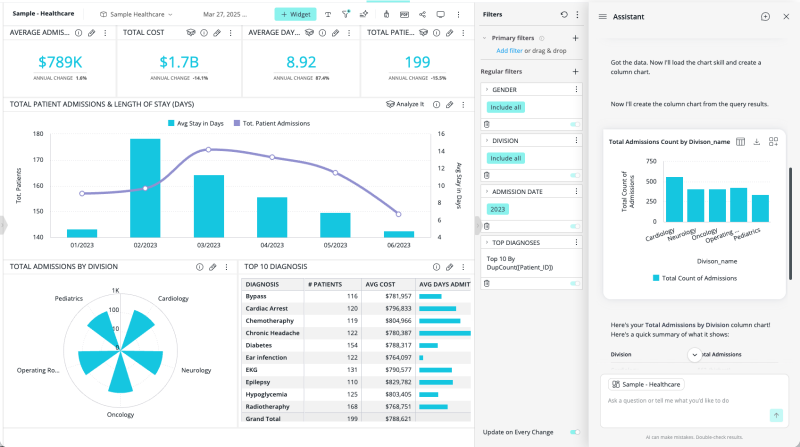Viewport: 800px width, 447px height.
Task: Toggle the DIVISION filter switch
Action: [x=575, y=175]
